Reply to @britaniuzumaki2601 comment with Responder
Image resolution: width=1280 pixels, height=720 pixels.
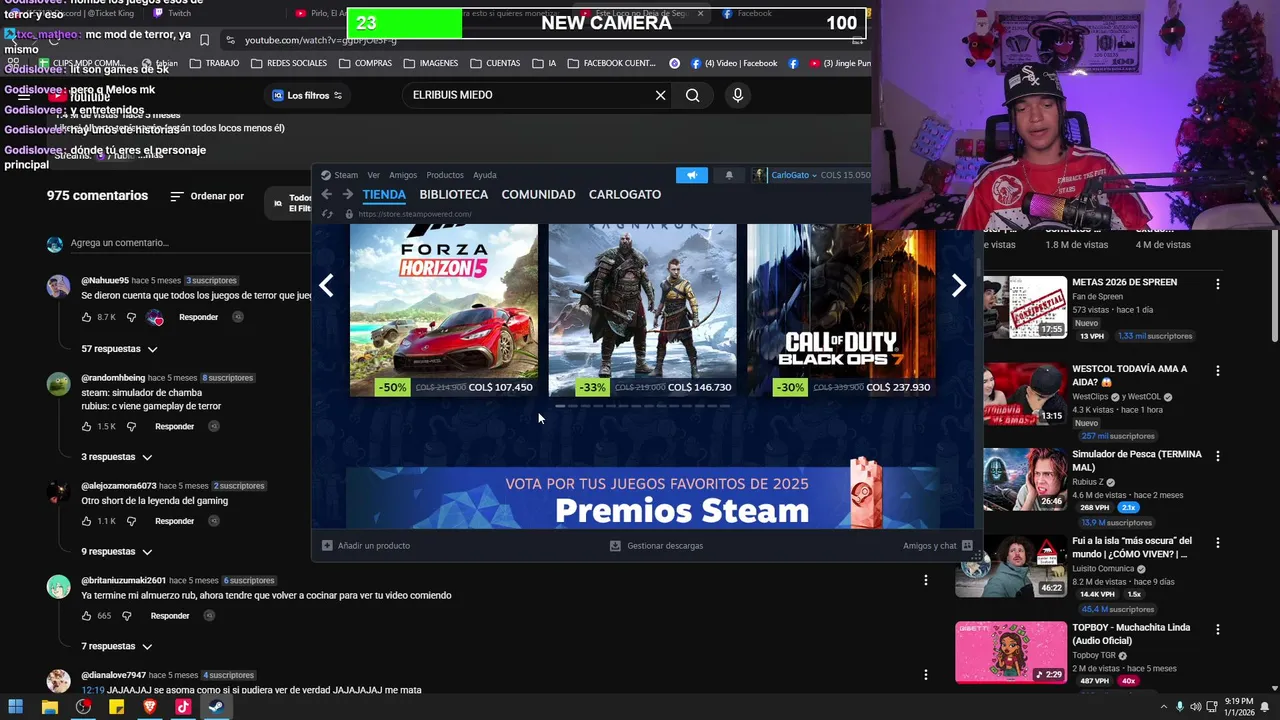click(x=170, y=616)
